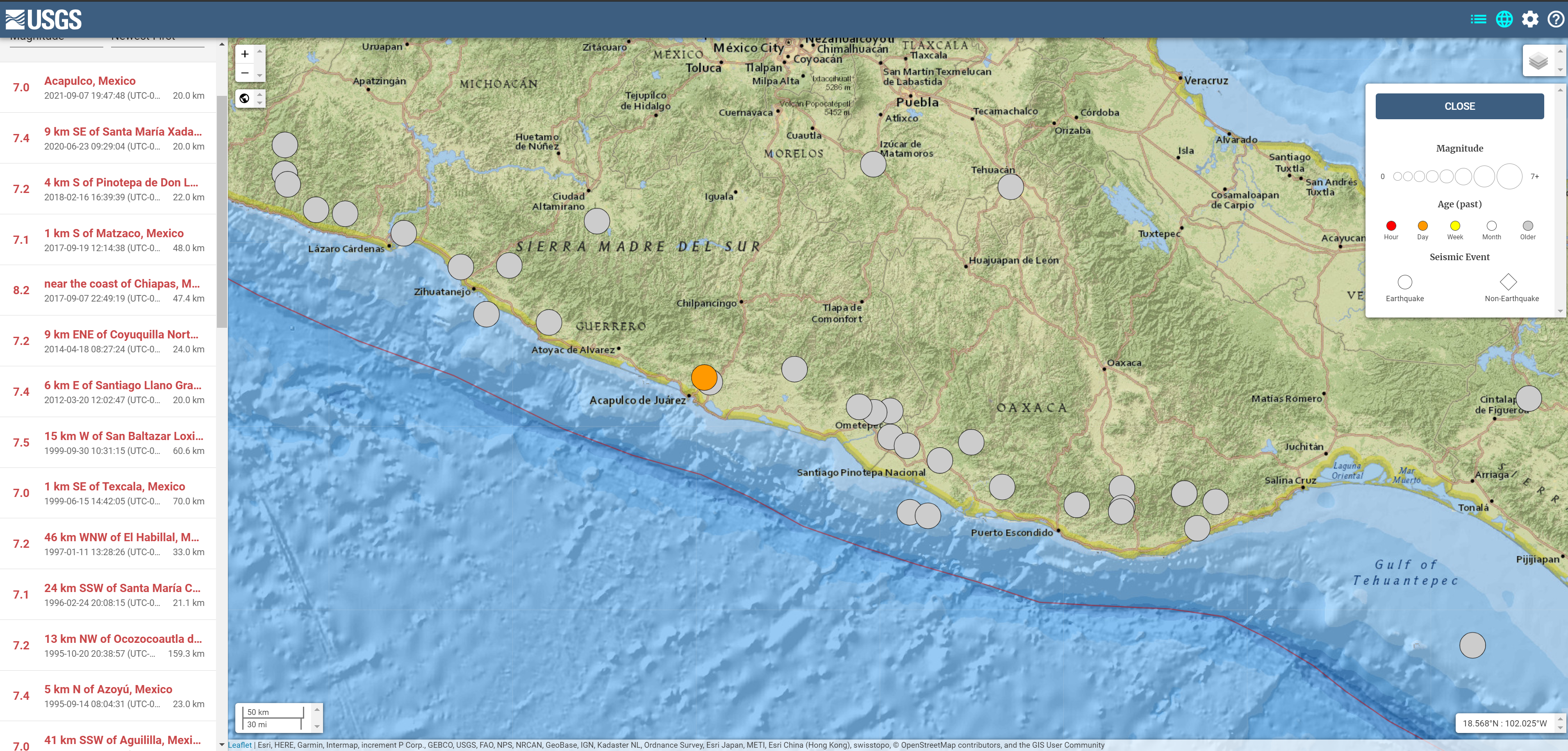Close the map legend panel
This screenshot has width=1568, height=751.
[1459, 107]
